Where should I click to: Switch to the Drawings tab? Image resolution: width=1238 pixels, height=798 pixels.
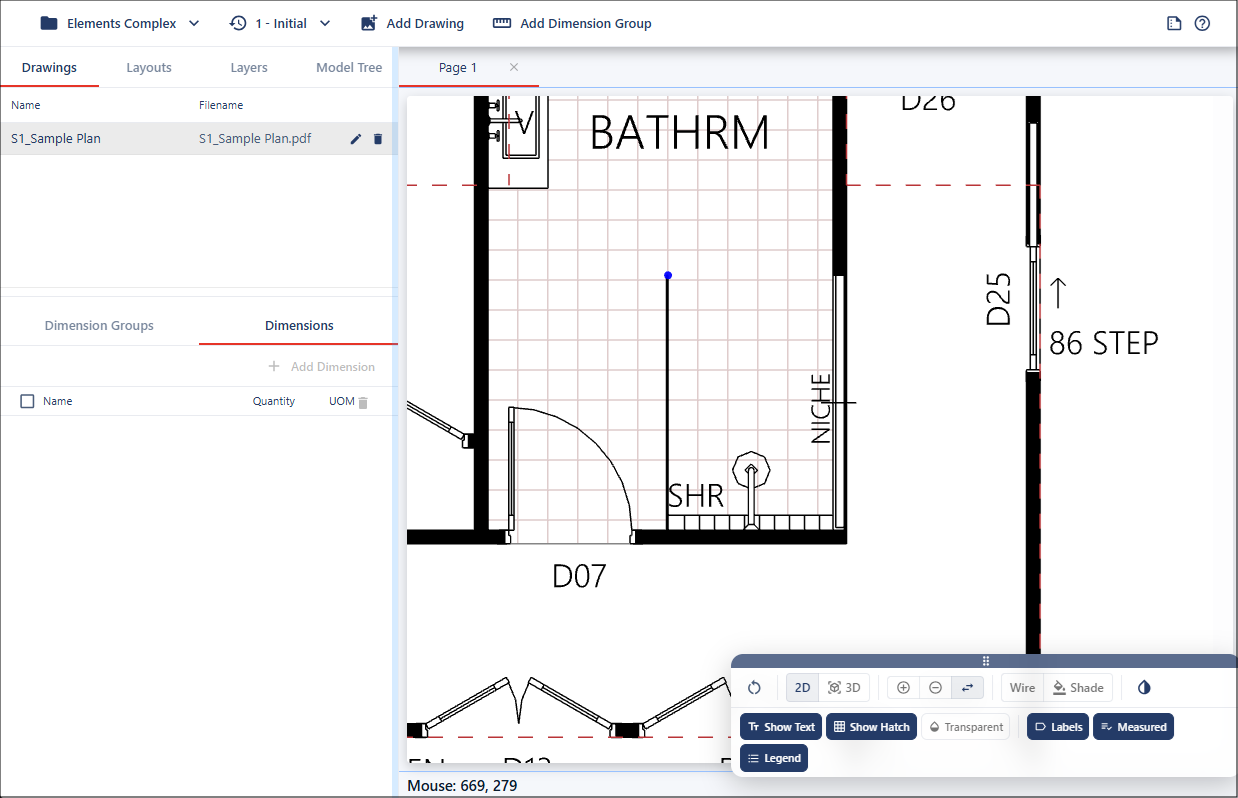click(x=49, y=68)
